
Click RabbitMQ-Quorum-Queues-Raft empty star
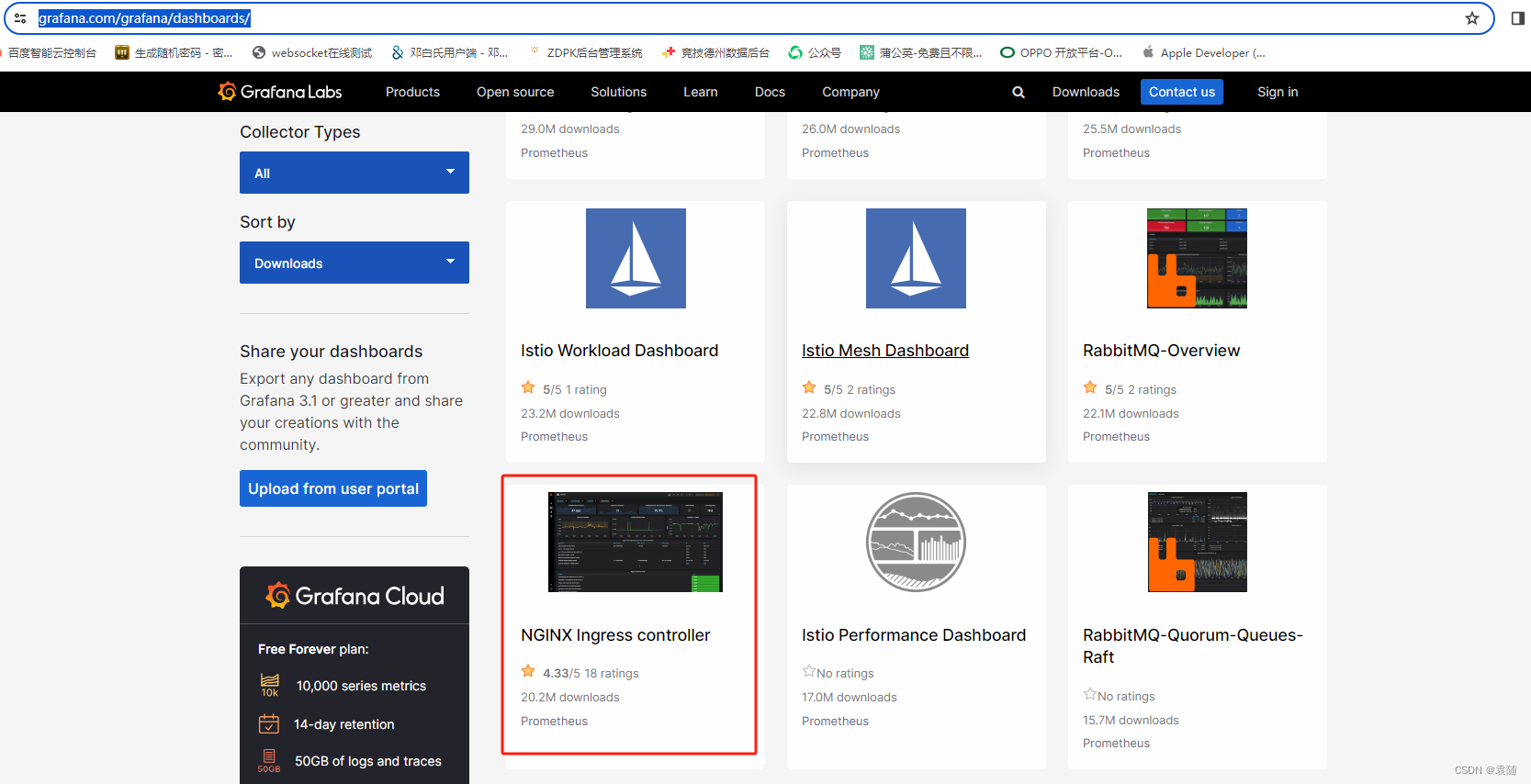(1089, 694)
